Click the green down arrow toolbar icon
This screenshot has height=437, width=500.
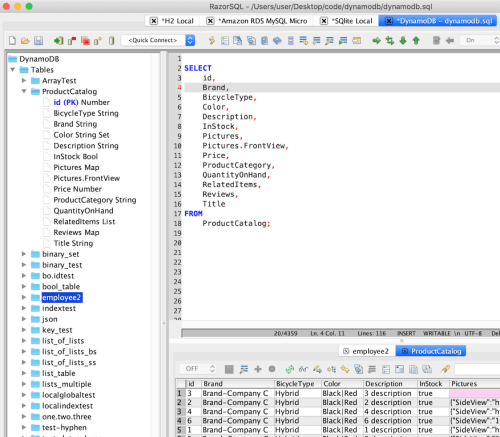point(403,41)
